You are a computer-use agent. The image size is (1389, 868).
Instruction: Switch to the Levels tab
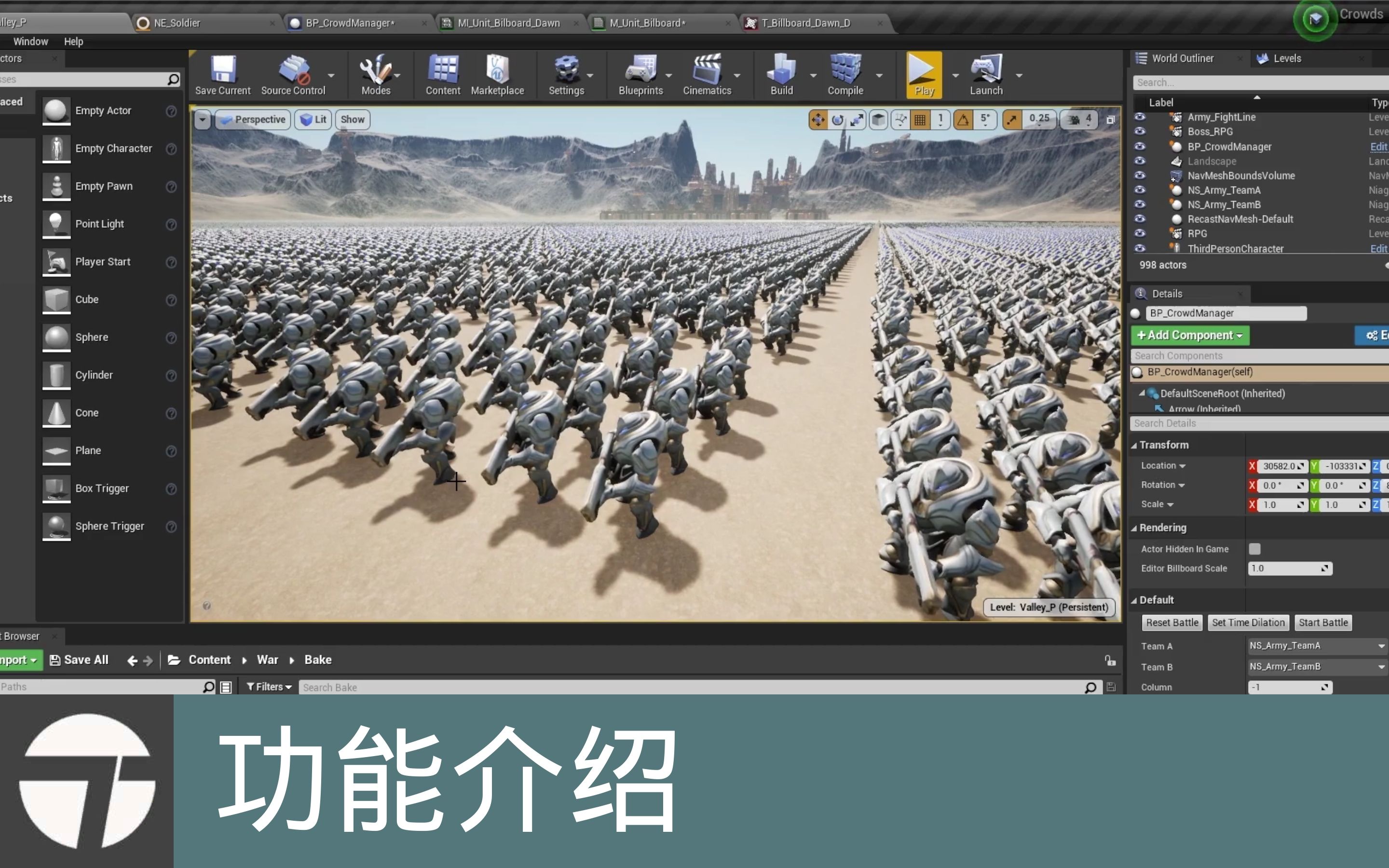1288,58
